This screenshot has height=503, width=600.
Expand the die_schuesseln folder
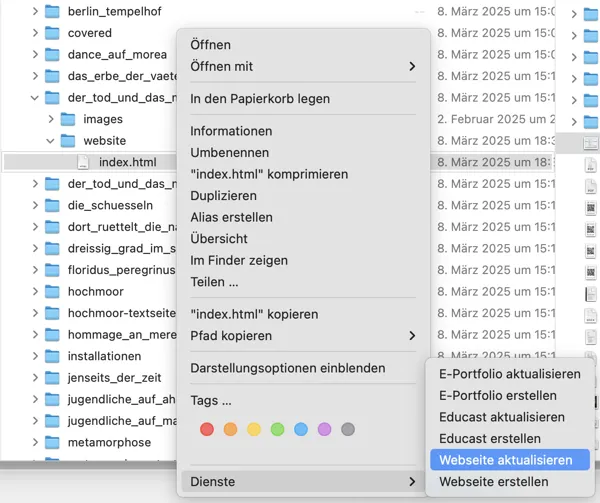tap(35, 205)
